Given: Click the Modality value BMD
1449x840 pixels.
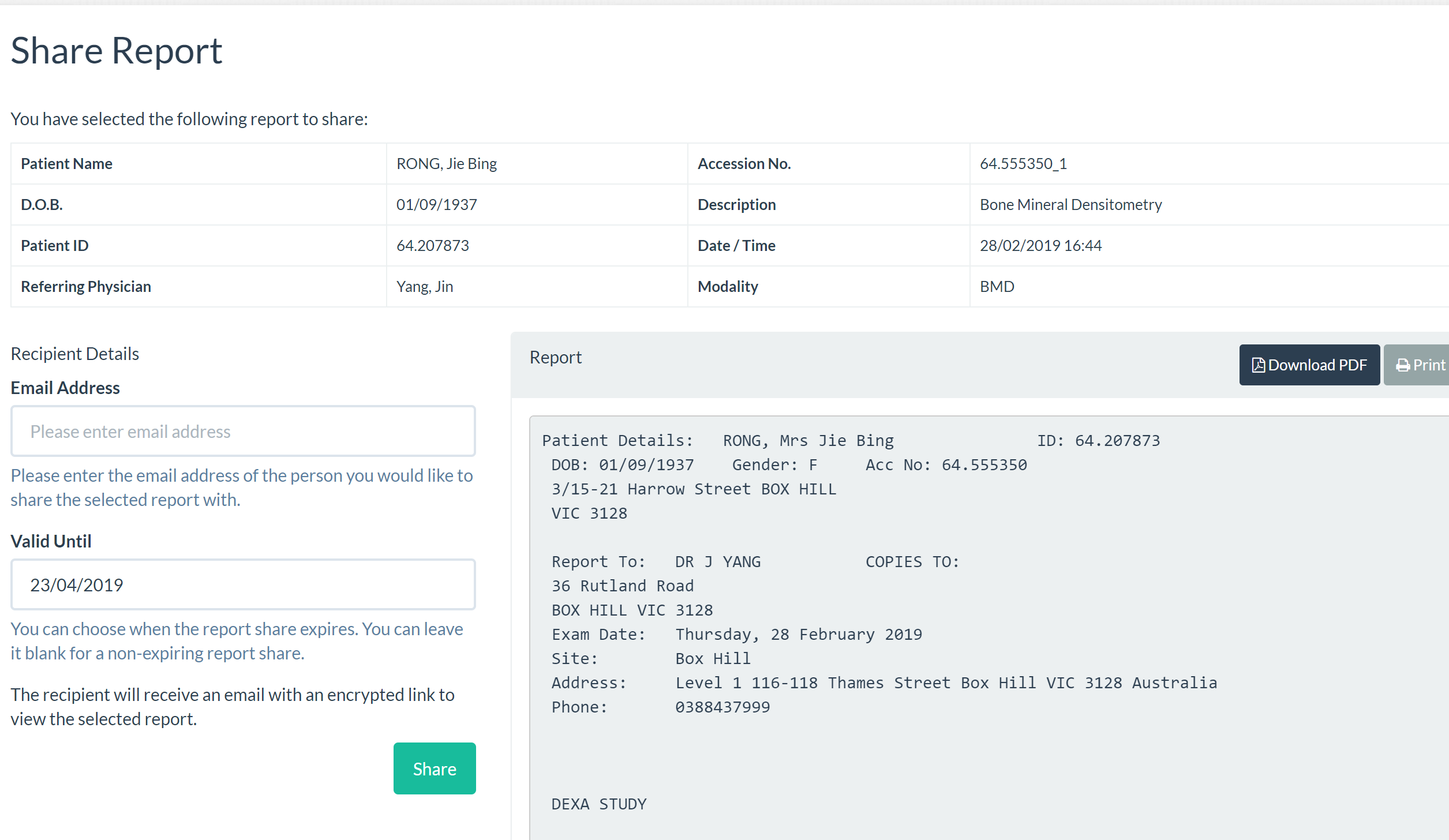Looking at the screenshot, I should (997, 287).
